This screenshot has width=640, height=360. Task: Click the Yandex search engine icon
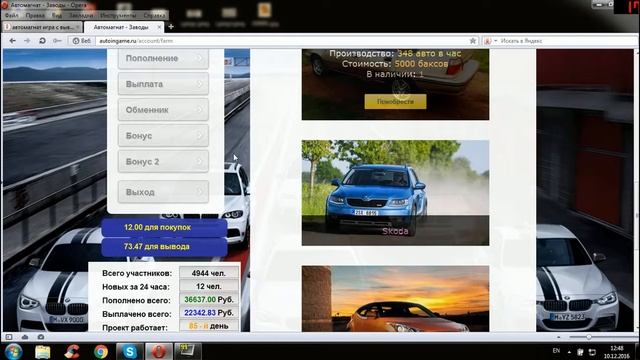[487, 41]
